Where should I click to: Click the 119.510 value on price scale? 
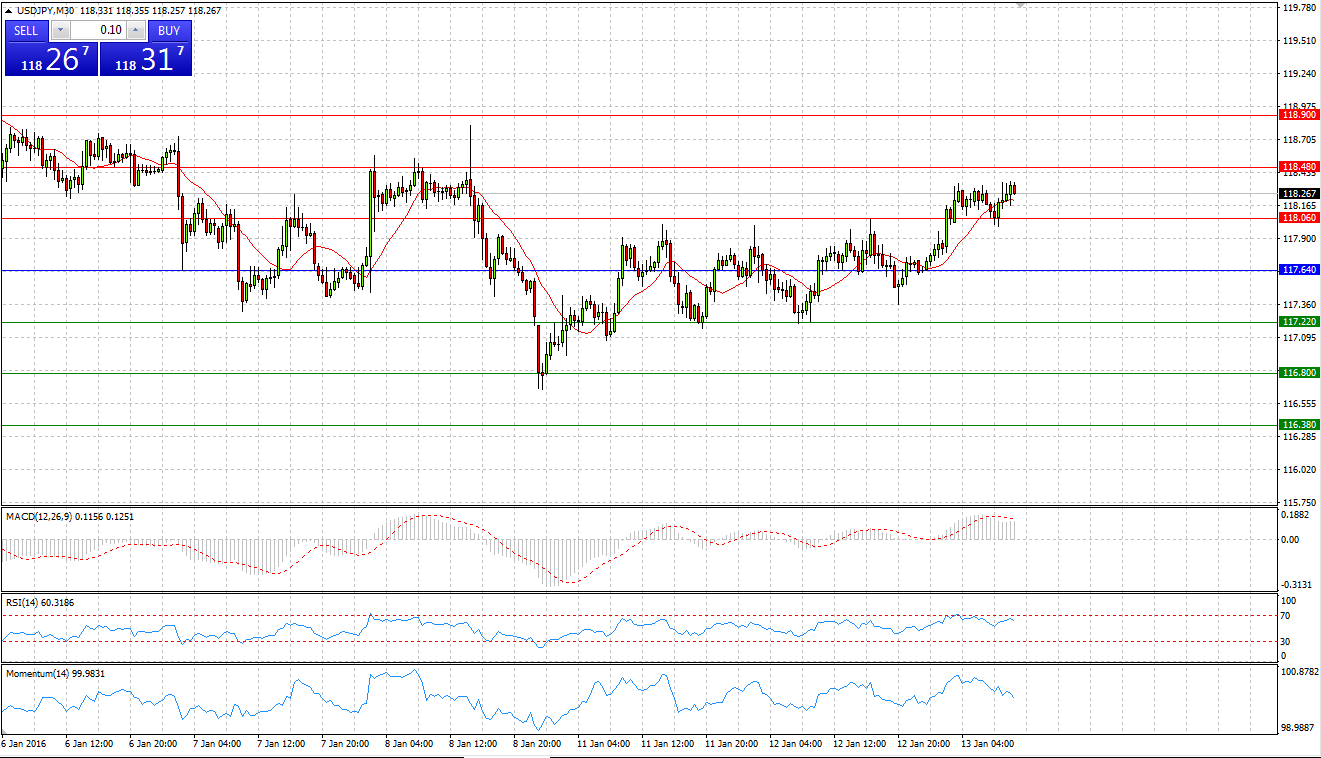[x=1298, y=41]
